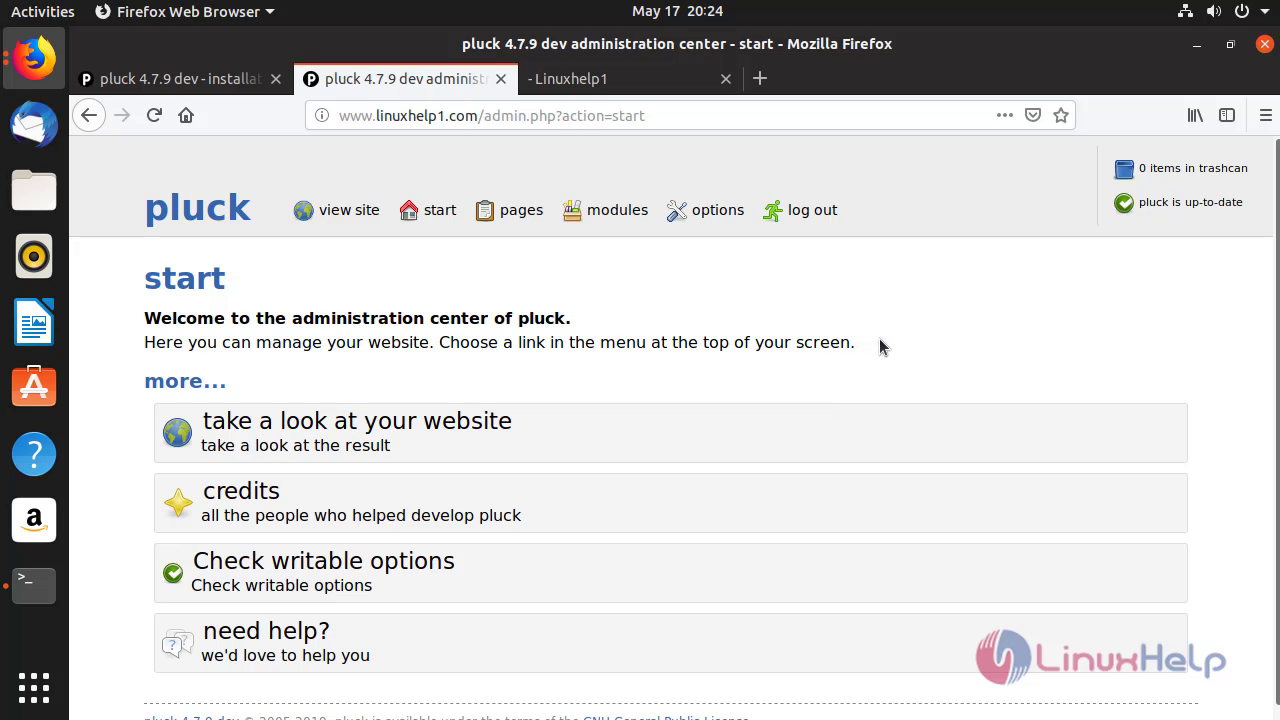The image size is (1280, 720).
Task: Open the Firefox library icon
Action: click(1195, 115)
